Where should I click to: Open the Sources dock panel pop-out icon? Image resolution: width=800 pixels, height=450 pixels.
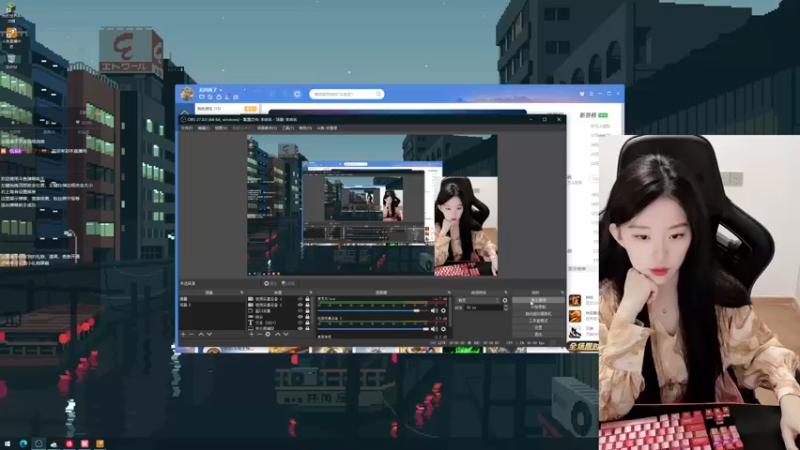[x=311, y=293]
